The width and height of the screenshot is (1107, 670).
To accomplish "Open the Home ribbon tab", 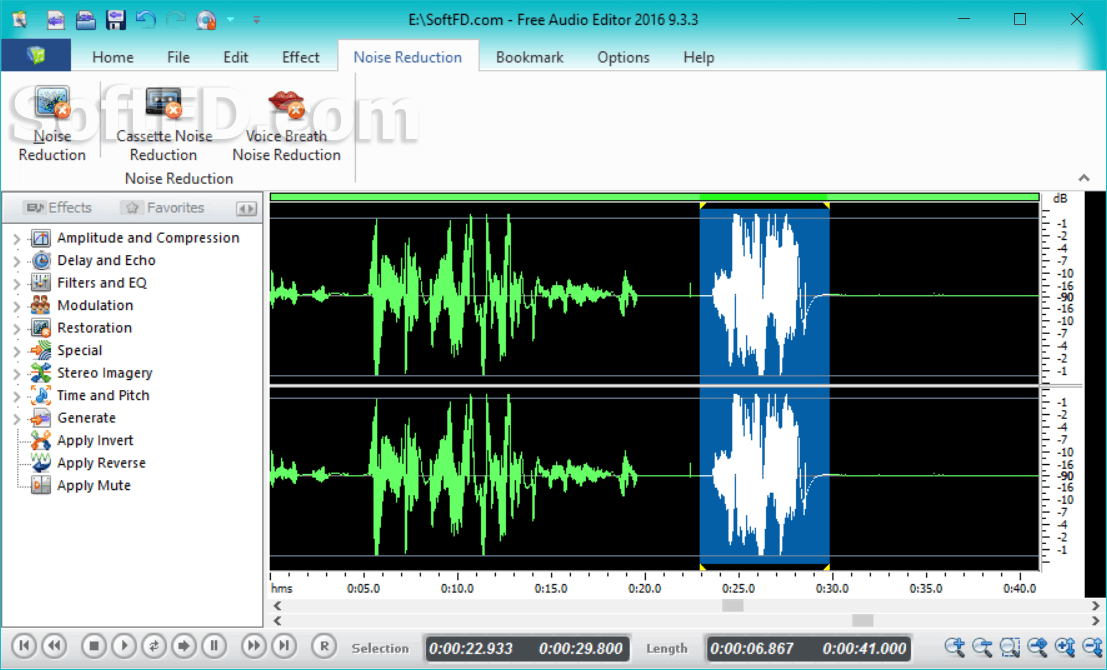I will (112, 57).
